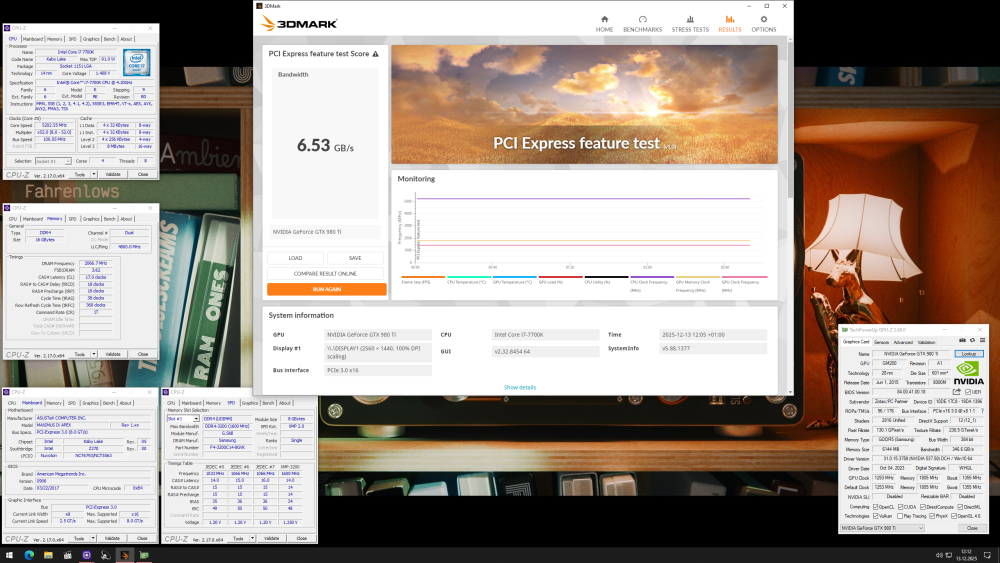Open Bench tab in the CPU-Z processor window

click(x=110, y=39)
